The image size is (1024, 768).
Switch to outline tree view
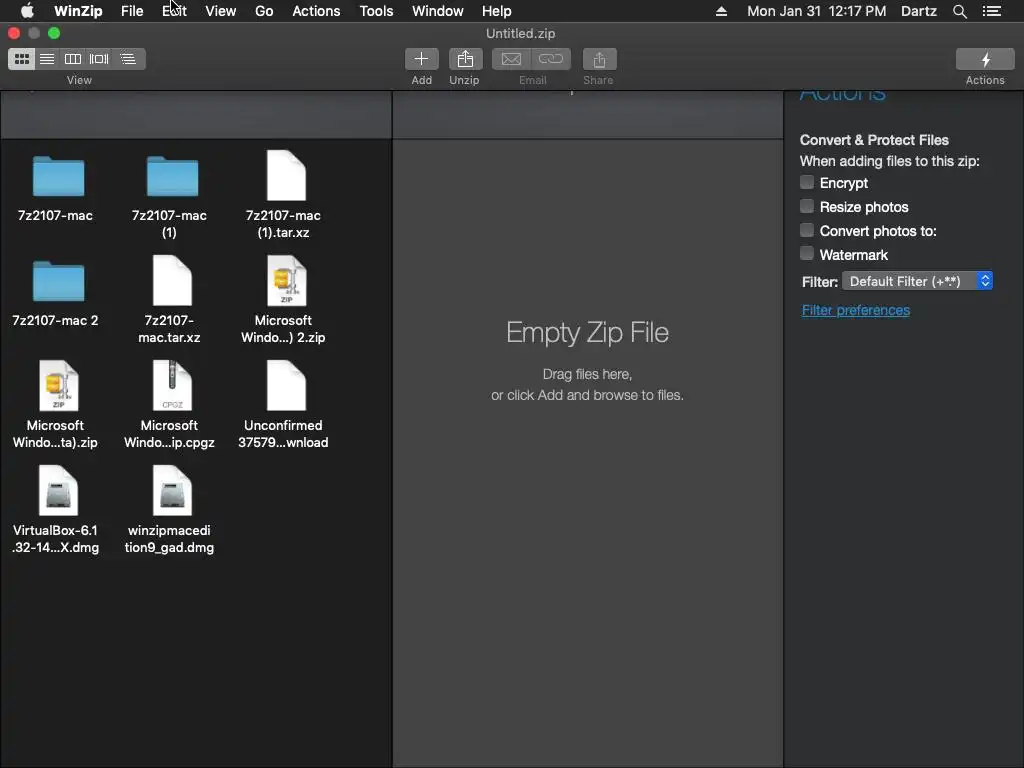(128, 59)
